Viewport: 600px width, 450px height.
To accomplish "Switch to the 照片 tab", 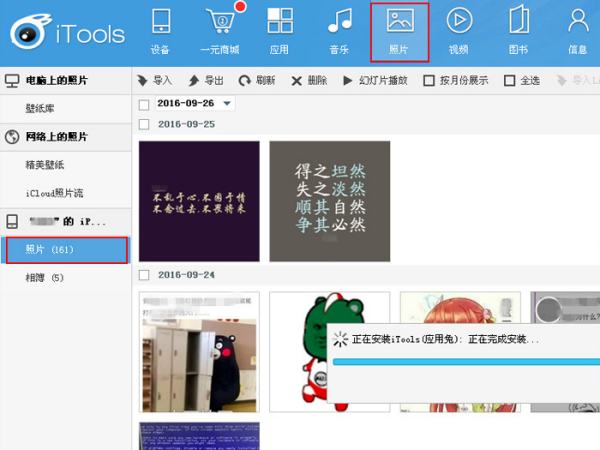I will point(399,30).
